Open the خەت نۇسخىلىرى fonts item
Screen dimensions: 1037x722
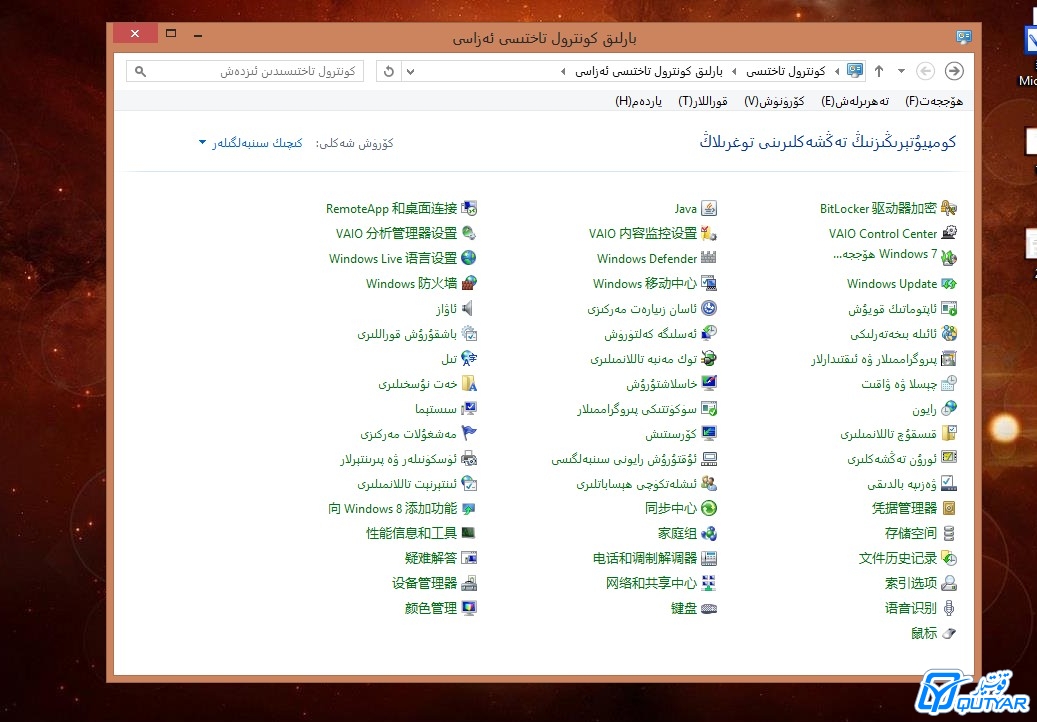(418, 384)
